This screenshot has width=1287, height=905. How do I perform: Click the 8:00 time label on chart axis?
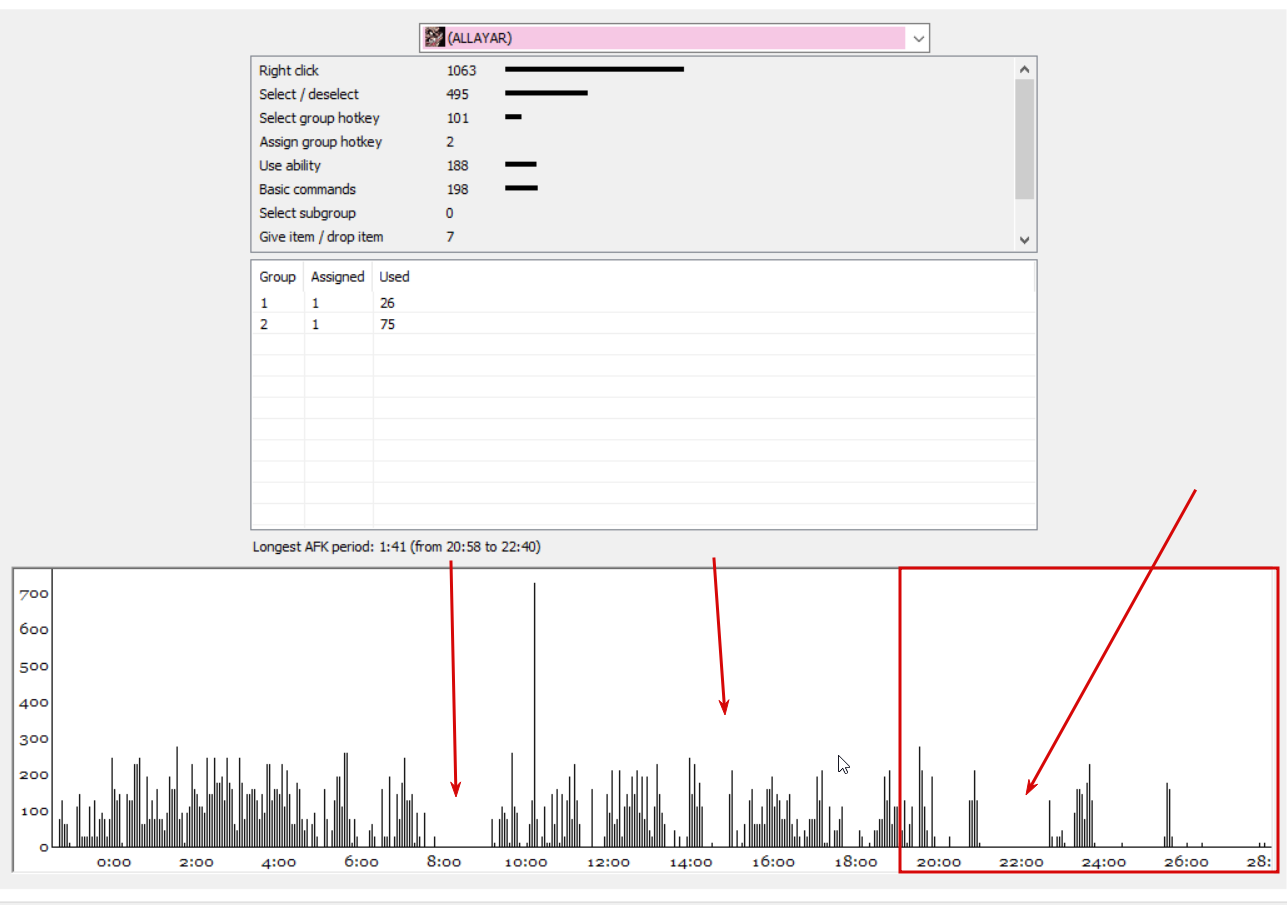pyautogui.click(x=443, y=862)
